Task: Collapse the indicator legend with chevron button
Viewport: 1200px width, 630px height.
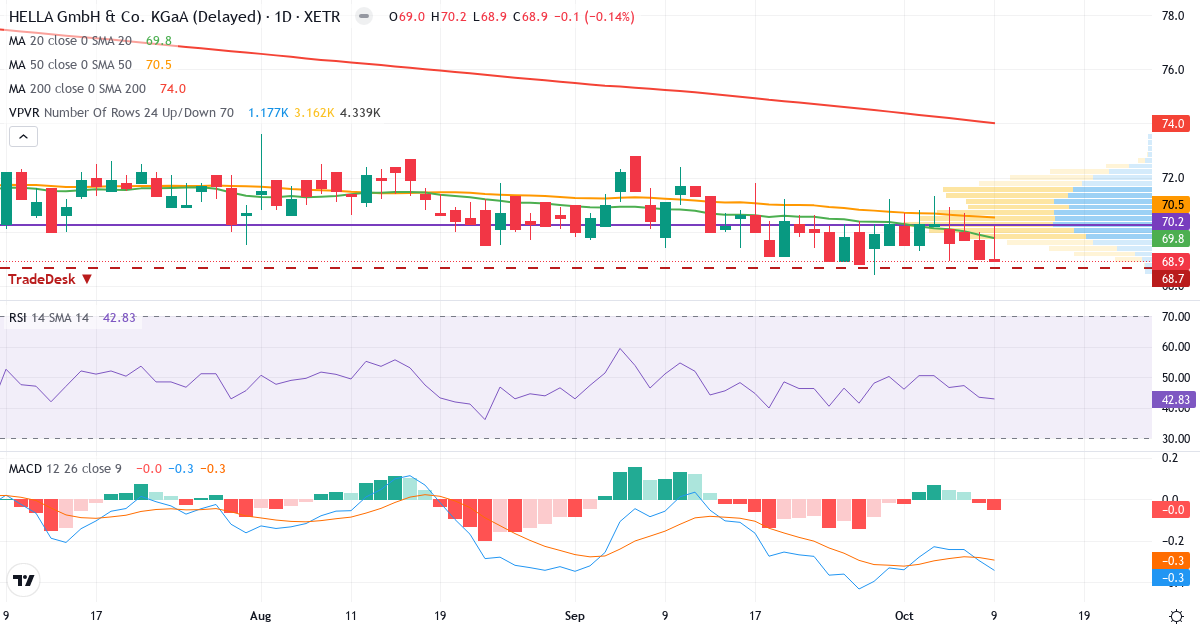Action: 24,137
